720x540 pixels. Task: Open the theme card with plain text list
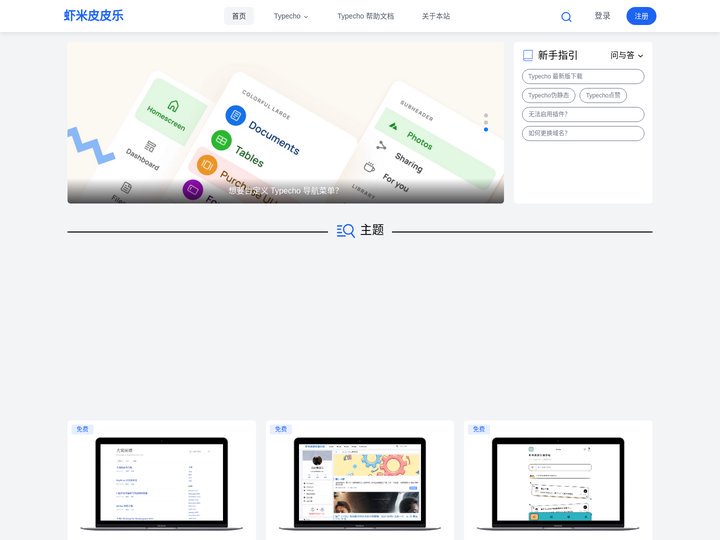click(x=162, y=480)
